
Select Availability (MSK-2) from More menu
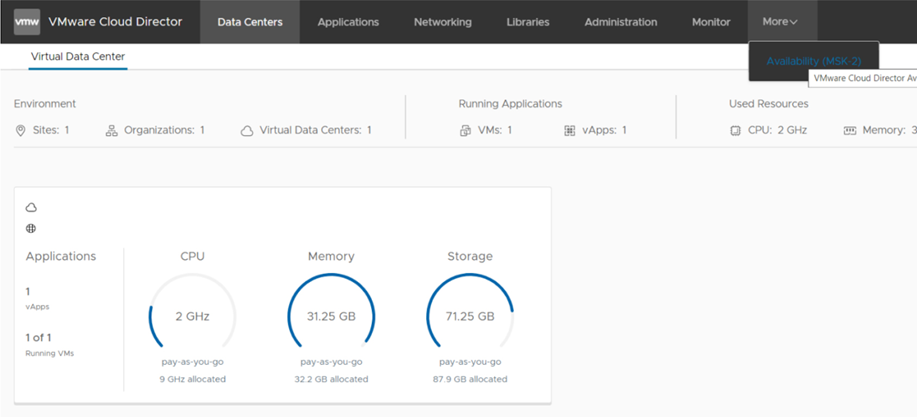tap(813, 61)
